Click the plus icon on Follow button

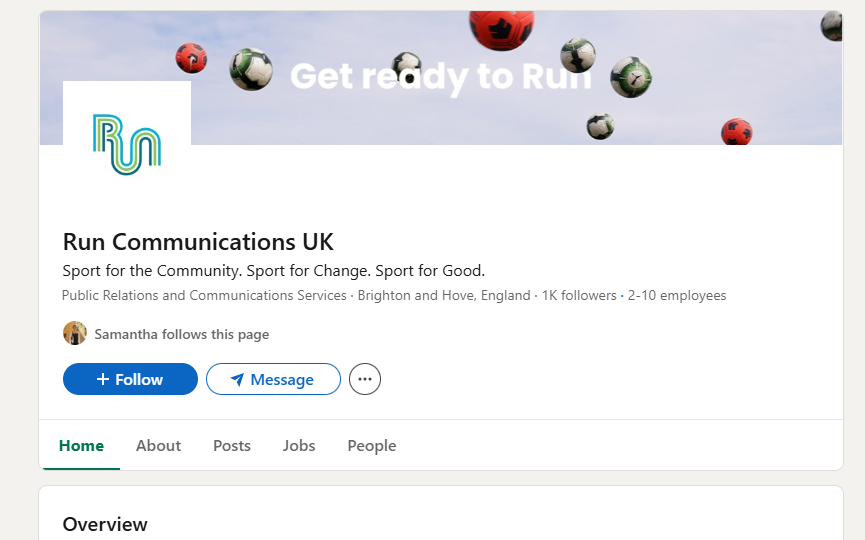tap(102, 380)
